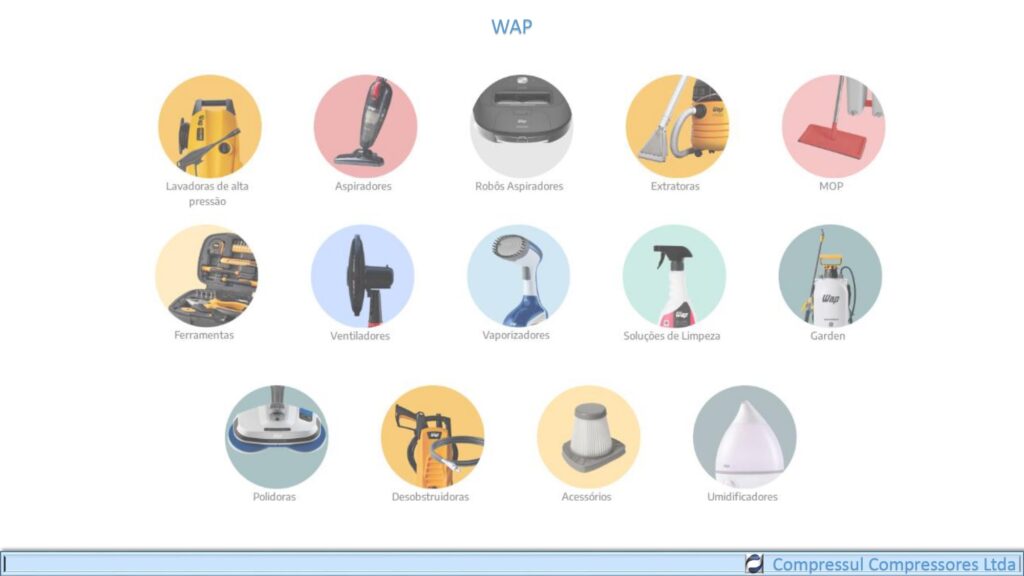Click the Extratoras text label
The height and width of the screenshot is (576, 1024).
point(675,186)
